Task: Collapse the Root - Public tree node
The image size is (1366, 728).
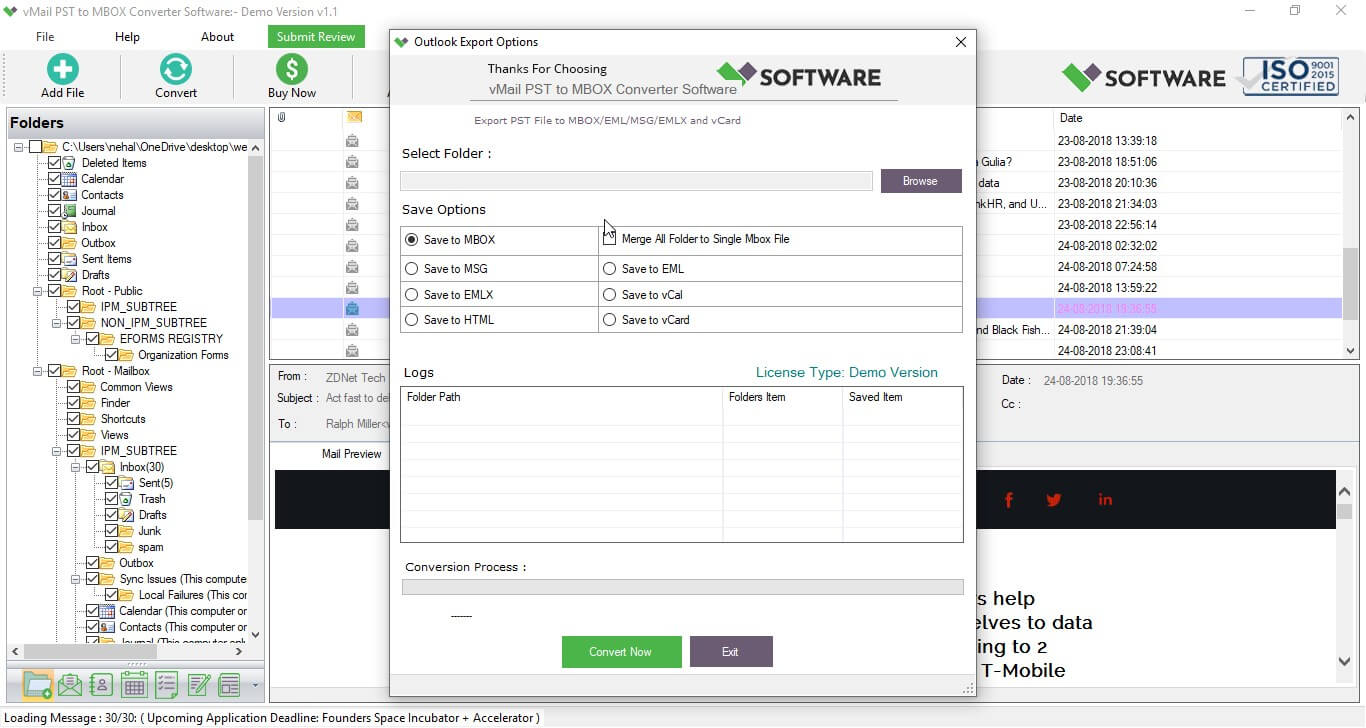Action: click(x=36, y=291)
